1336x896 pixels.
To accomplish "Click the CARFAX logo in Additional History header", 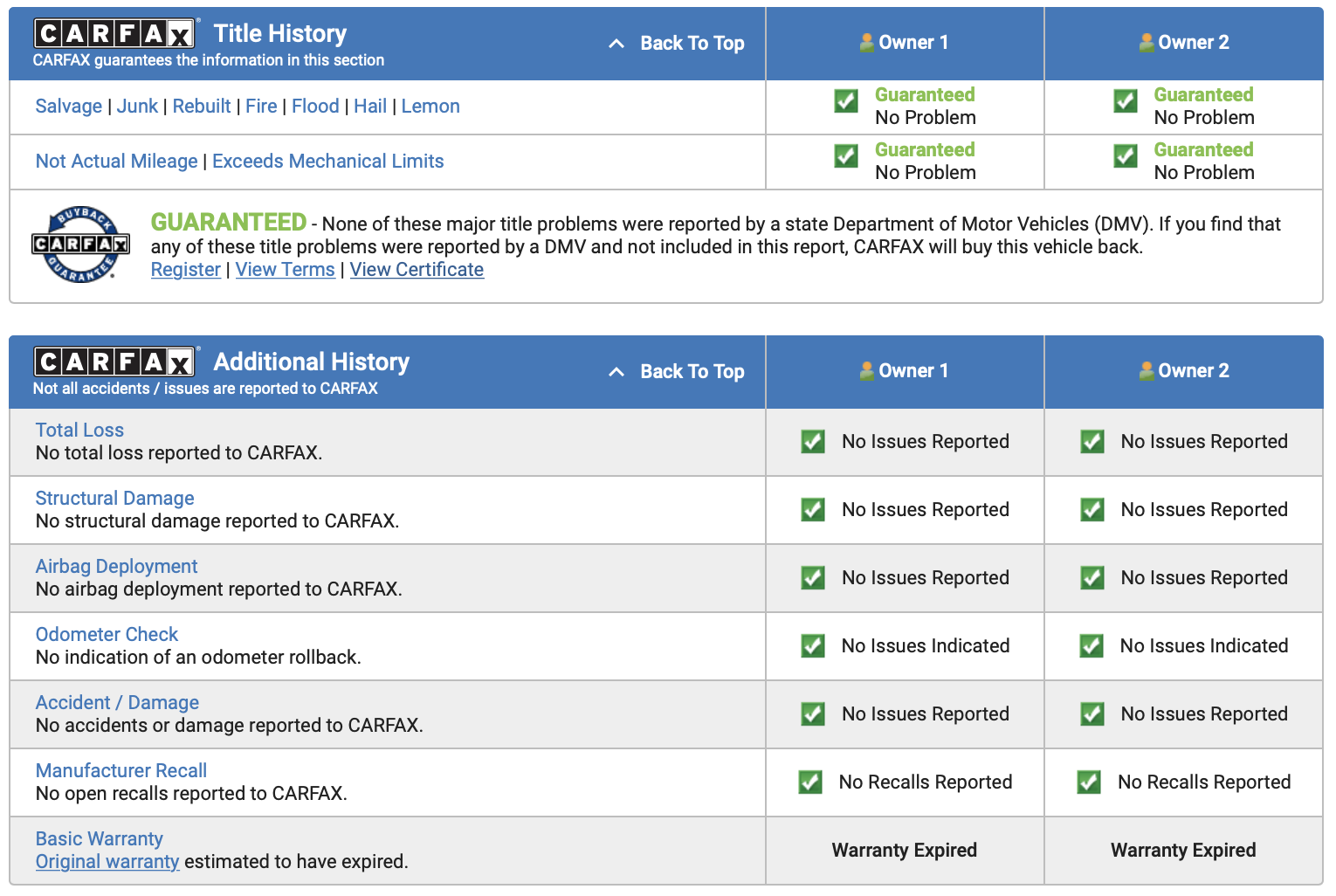I will (114, 362).
